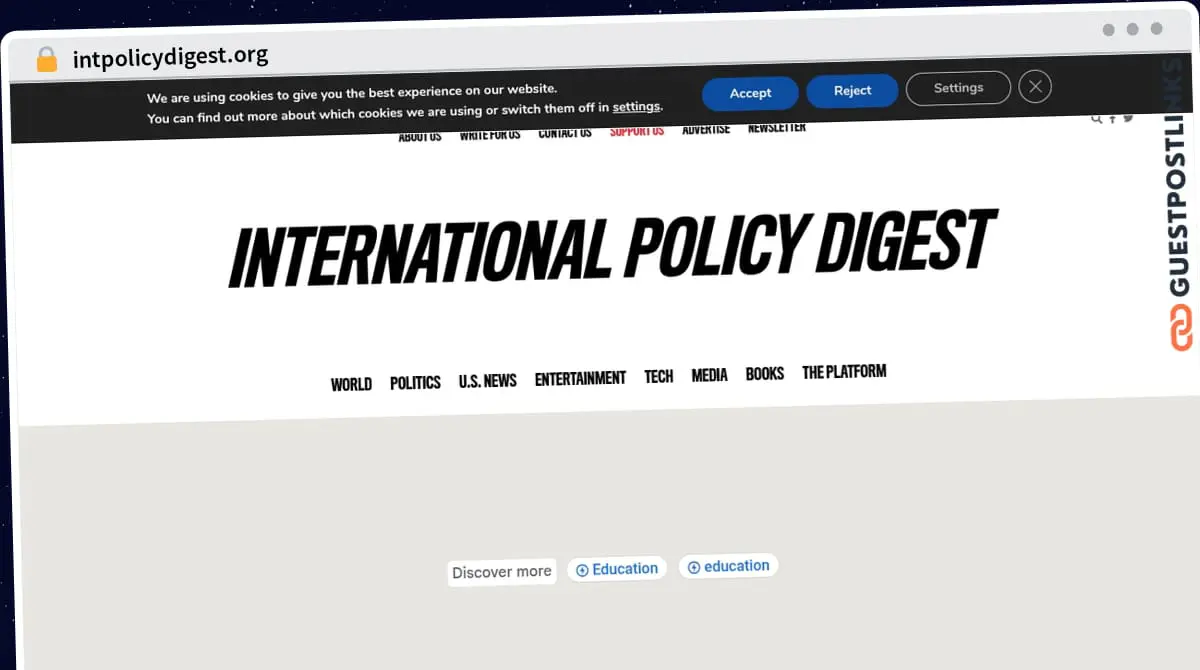Open the Advertise link
Viewport: 1200px width, 670px height.
[706, 129]
